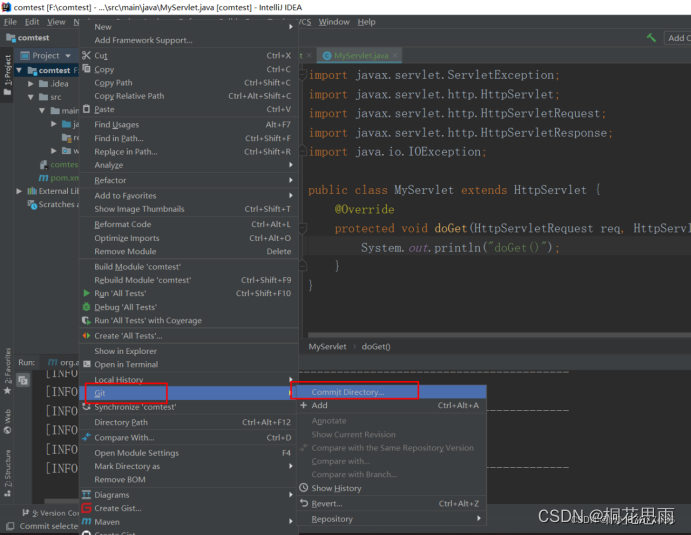
Task: Click the MyServlet breadcrumb
Action: point(327,346)
